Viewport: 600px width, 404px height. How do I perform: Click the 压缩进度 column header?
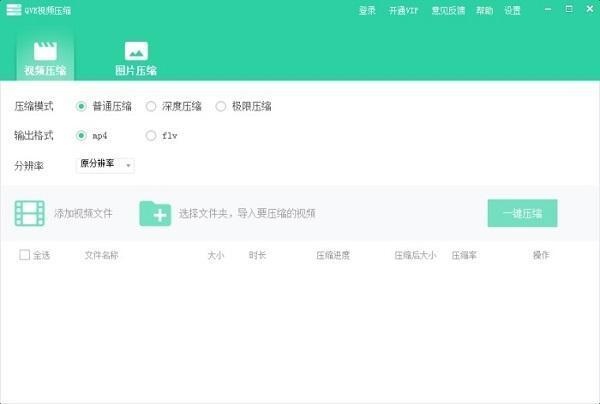coord(333,255)
